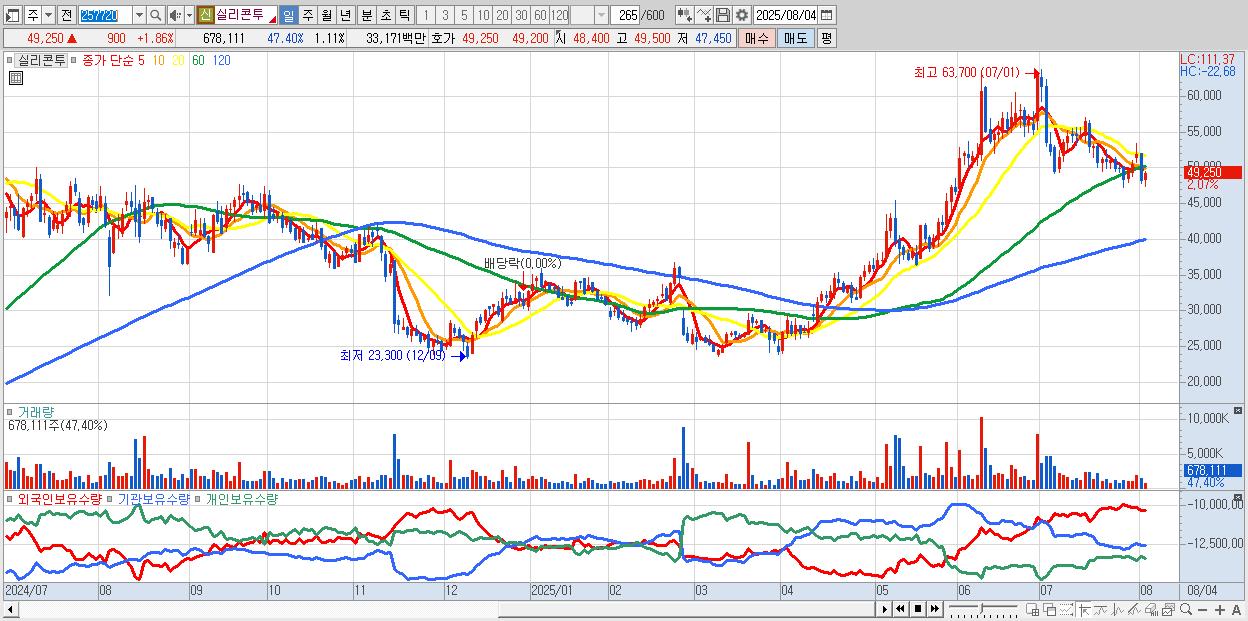Choose the 10 interval button
Viewport: 1248px width, 621px height.
pos(484,15)
